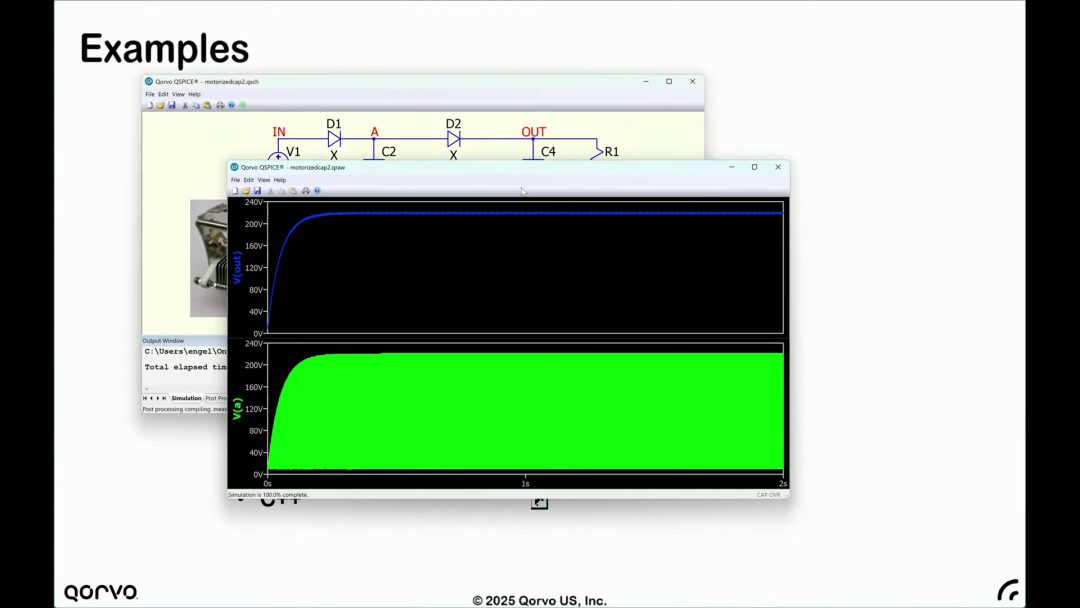Screen dimensions: 1080x608
Task: Click green Run simulation icon in schematic toolbar
Action: 242,105
